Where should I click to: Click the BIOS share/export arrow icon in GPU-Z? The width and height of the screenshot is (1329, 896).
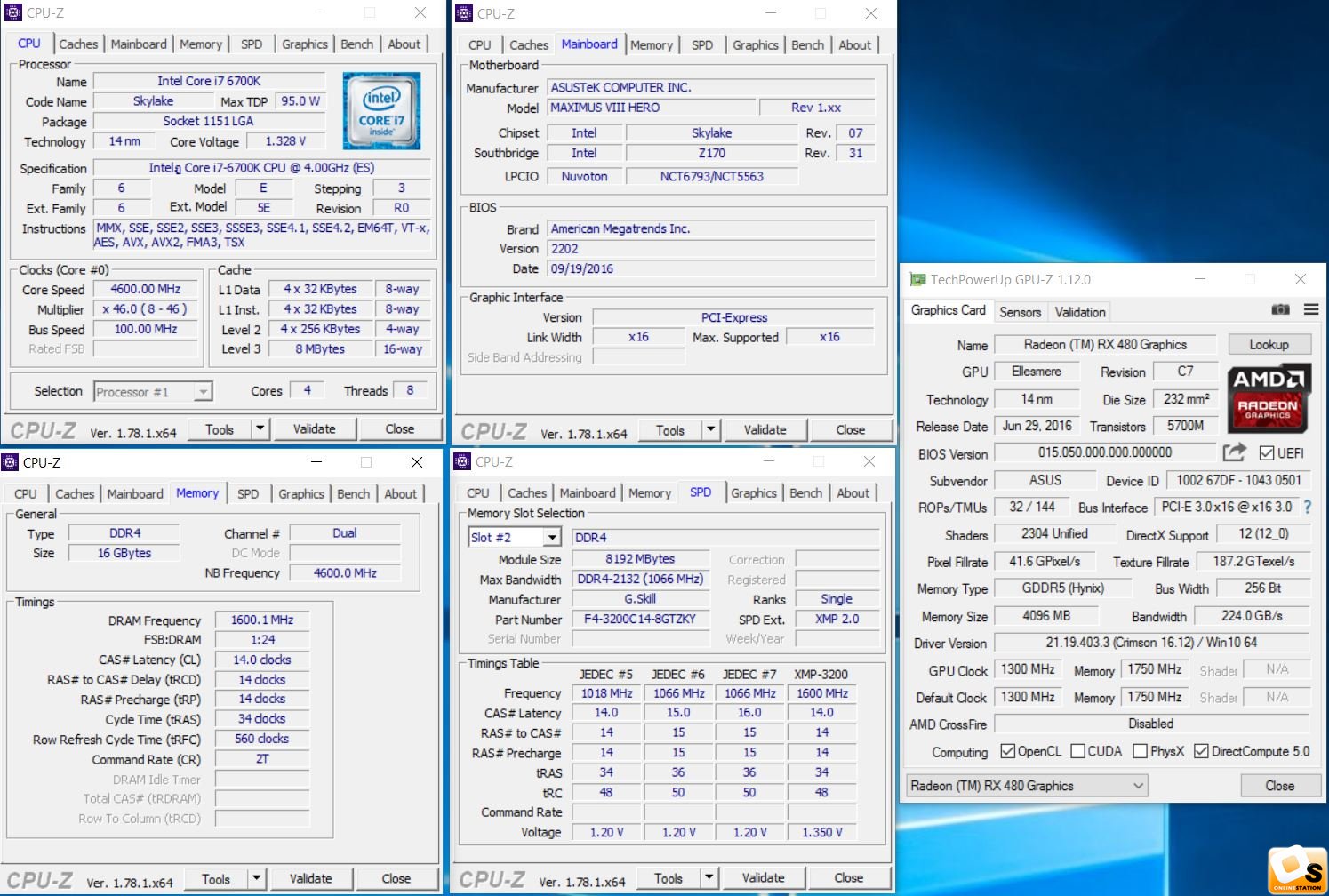pos(1234,452)
